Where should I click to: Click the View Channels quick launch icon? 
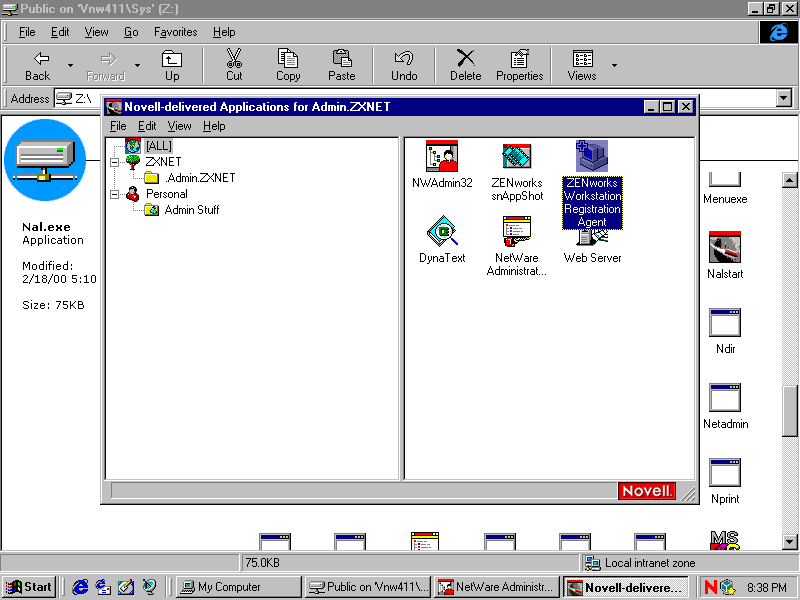(149, 587)
